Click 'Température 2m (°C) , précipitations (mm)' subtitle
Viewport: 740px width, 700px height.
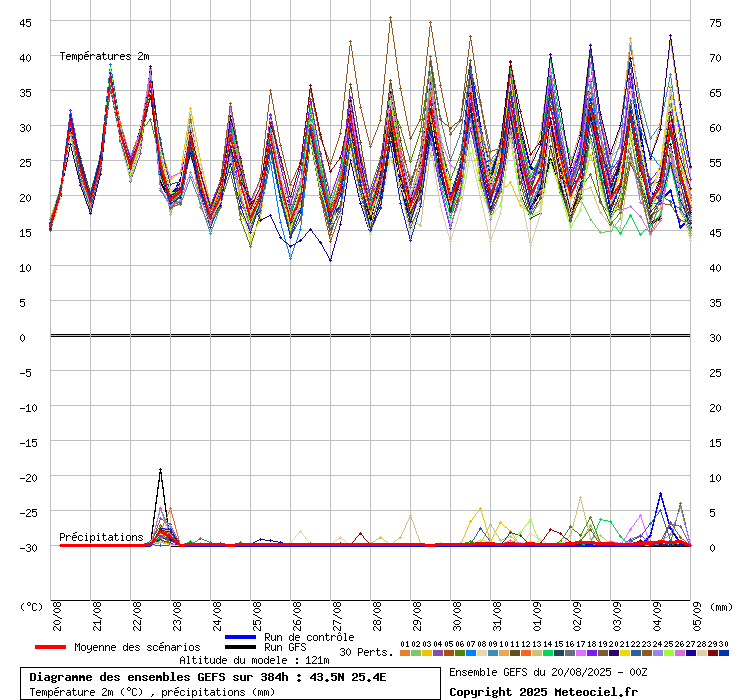152,692
